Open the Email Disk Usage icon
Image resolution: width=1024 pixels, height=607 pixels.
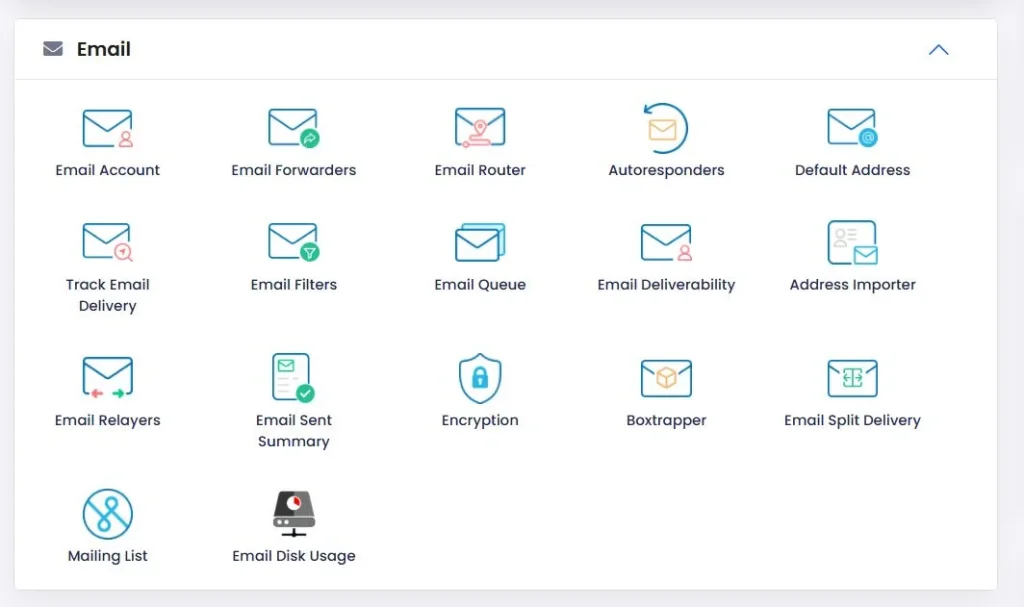click(293, 514)
